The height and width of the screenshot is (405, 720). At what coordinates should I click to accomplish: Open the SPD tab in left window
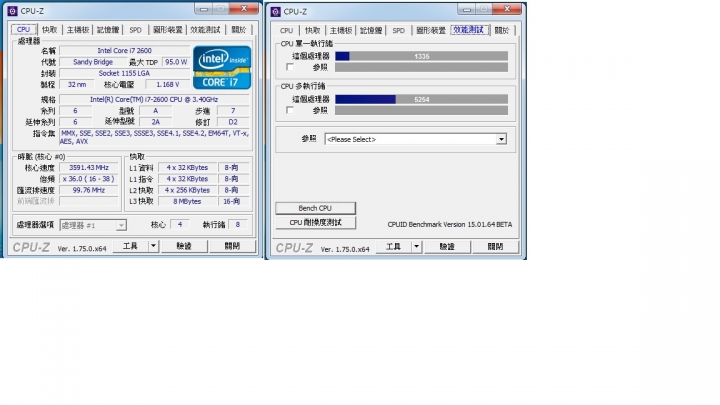click(135, 30)
